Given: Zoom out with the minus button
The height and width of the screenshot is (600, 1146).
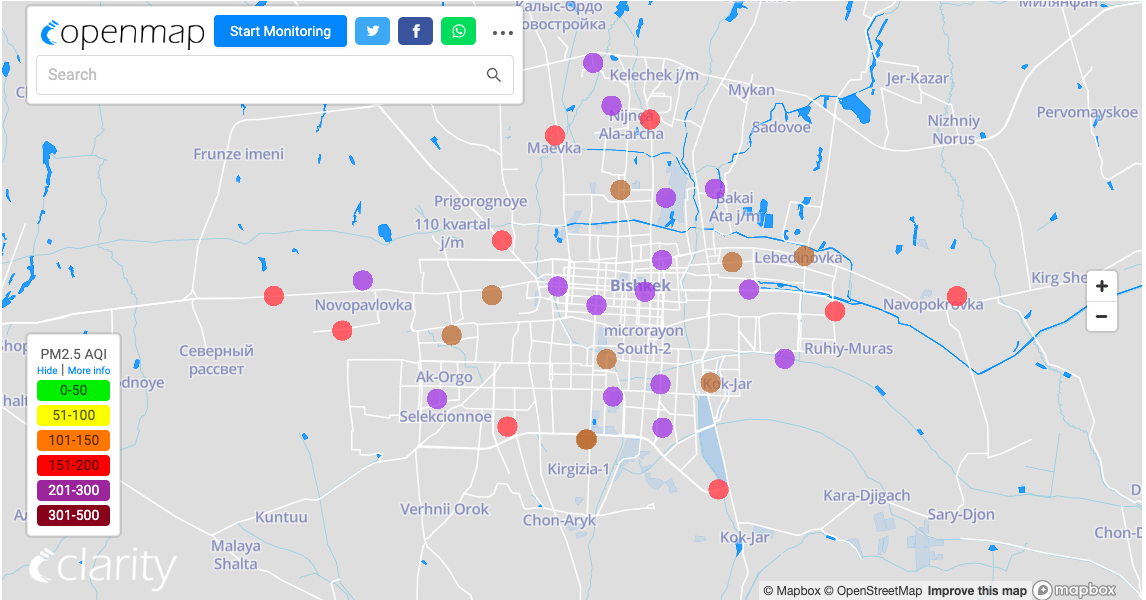Looking at the screenshot, I should pyautogui.click(x=1101, y=317).
